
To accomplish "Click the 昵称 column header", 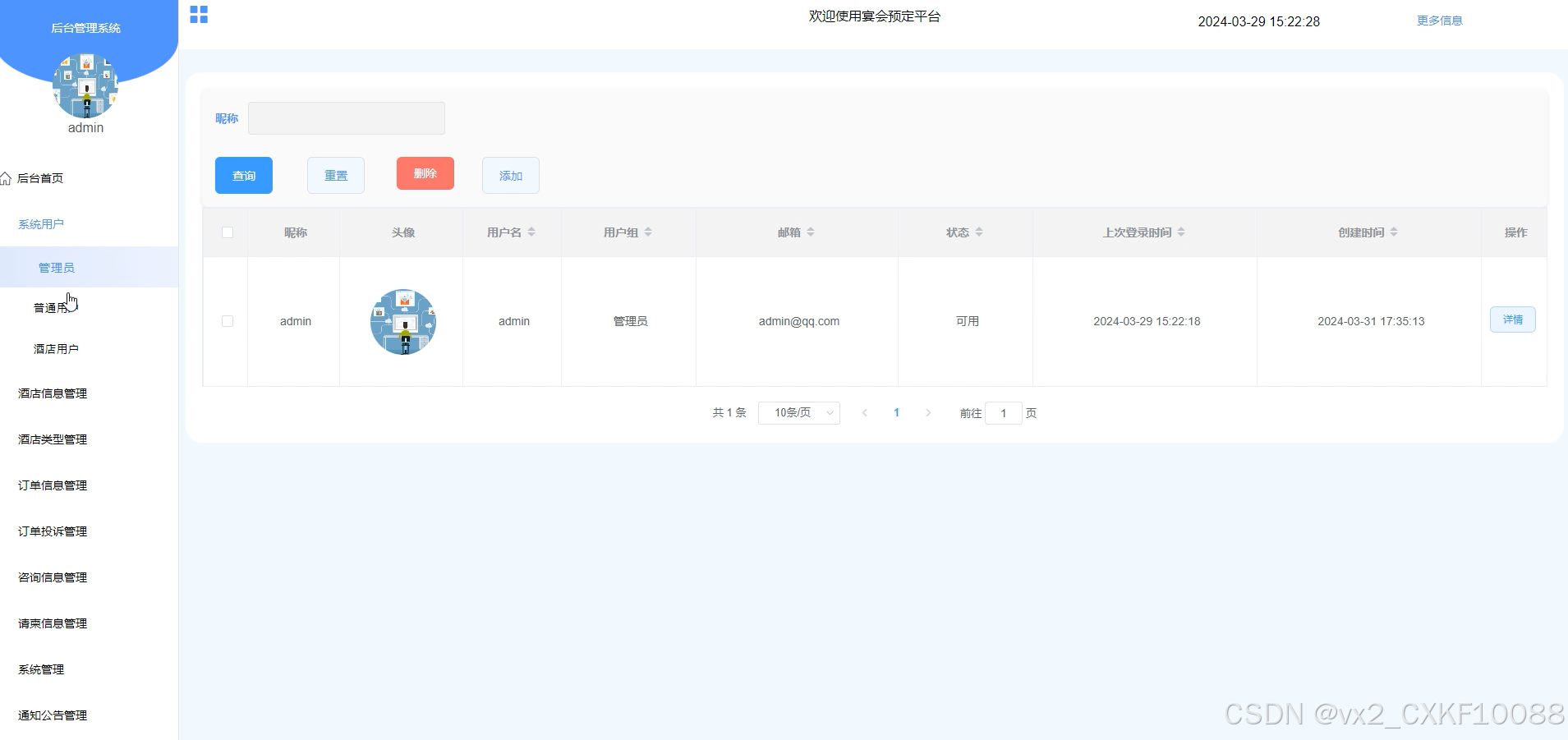I will [296, 232].
